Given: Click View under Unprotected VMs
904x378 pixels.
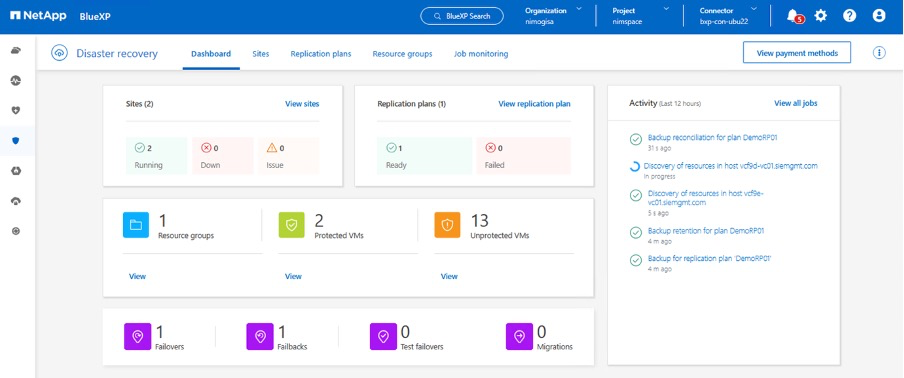Looking at the screenshot, I should coord(449,276).
